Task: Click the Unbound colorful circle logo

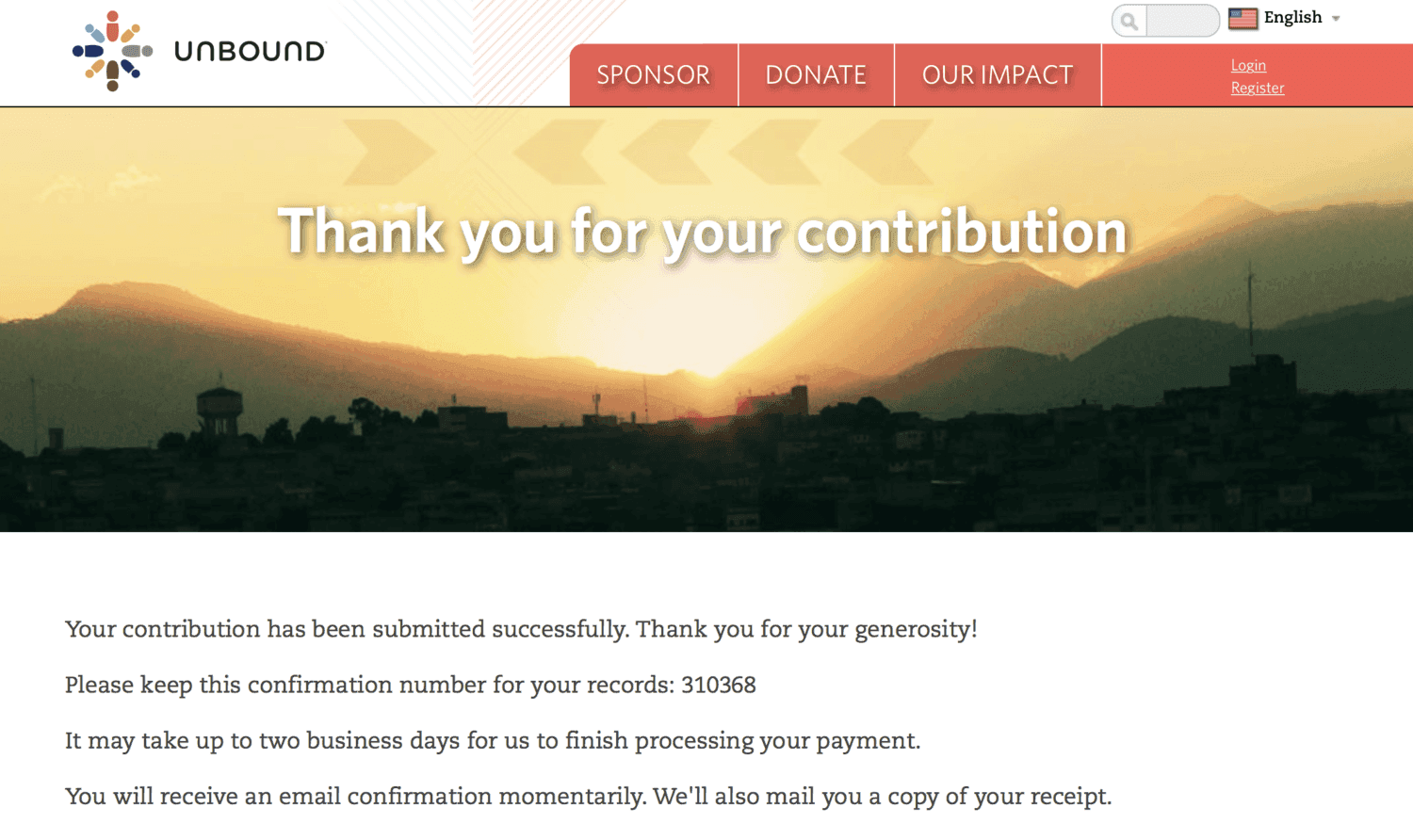Action: (112, 51)
